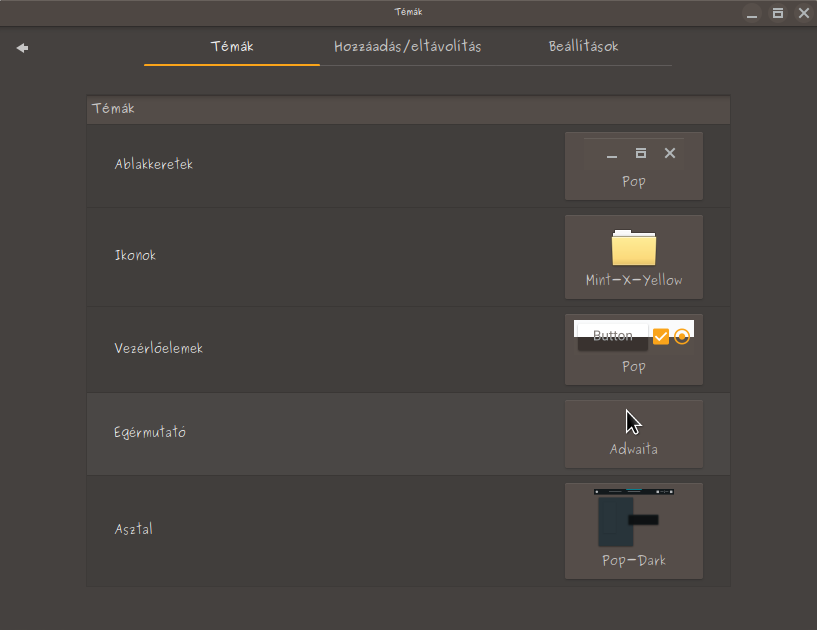The image size is (817, 630).
Task: Open the Beállítások tab
Action: coord(584,46)
